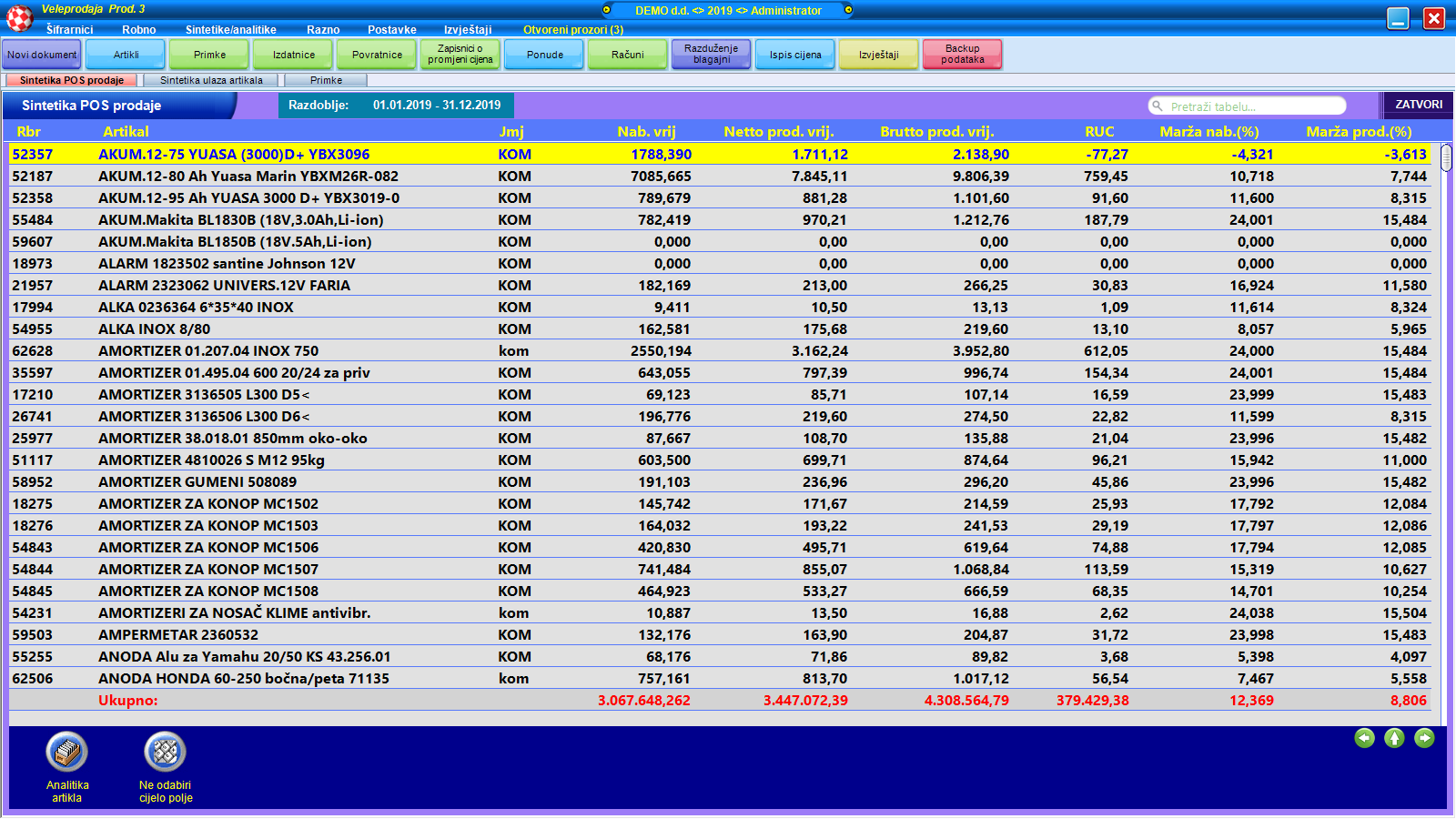The height and width of the screenshot is (819, 1456).
Task: Open the Šifrarnici menu
Action: coord(69,30)
